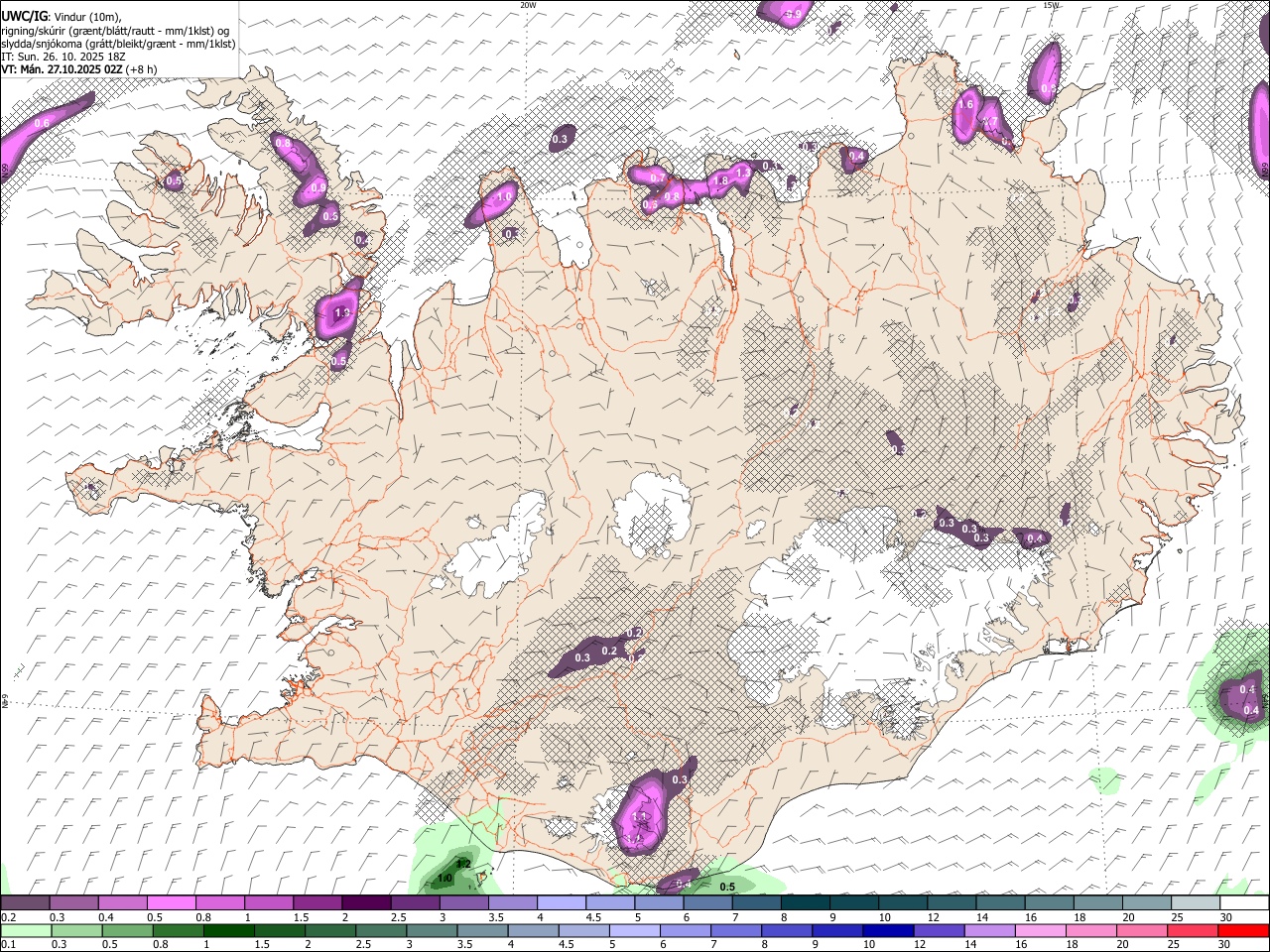Screen dimensions: 1270x952
Task: Click the pale grey 25 swatch in top legend row
Action: point(1196,903)
